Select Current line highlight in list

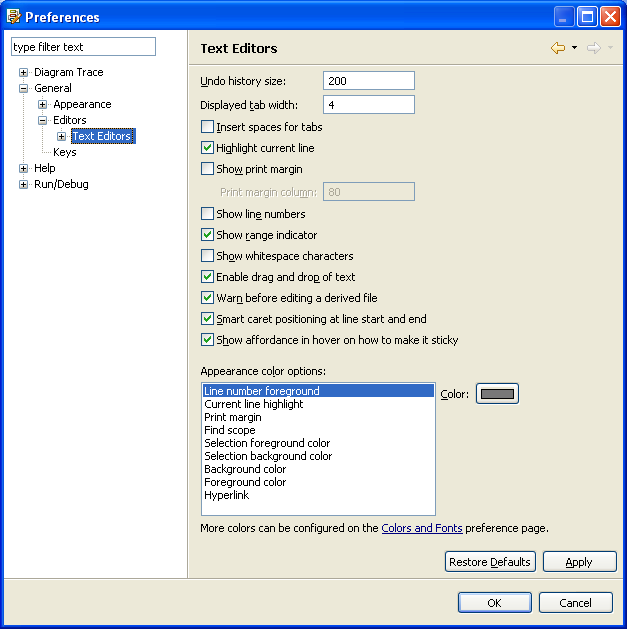[318, 404]
